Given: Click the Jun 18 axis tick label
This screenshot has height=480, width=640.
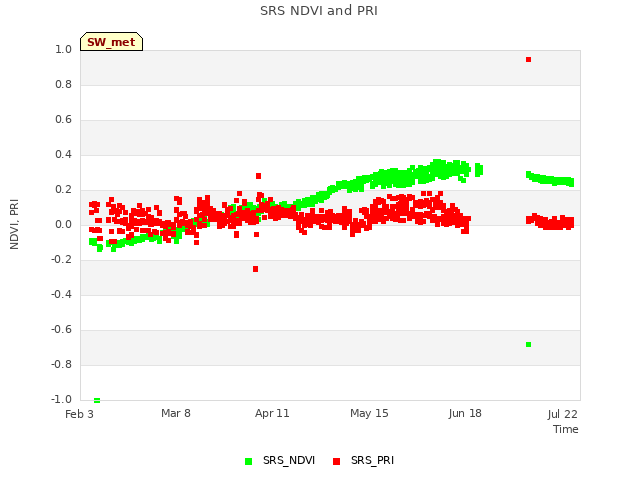Looking at the screenshot, I should [465, 413].
